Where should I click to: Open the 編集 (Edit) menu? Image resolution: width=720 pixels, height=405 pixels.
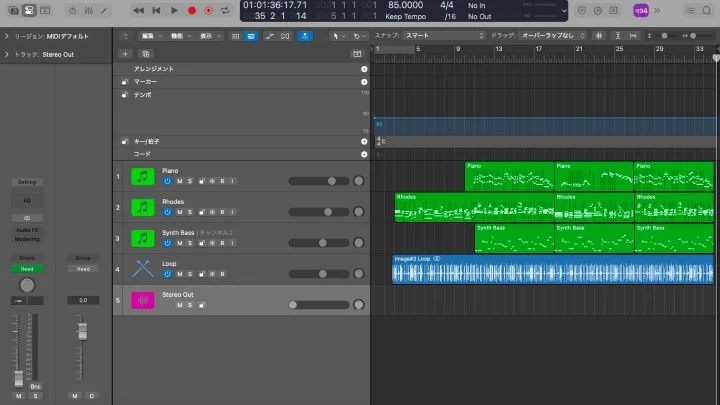[149, 35]
